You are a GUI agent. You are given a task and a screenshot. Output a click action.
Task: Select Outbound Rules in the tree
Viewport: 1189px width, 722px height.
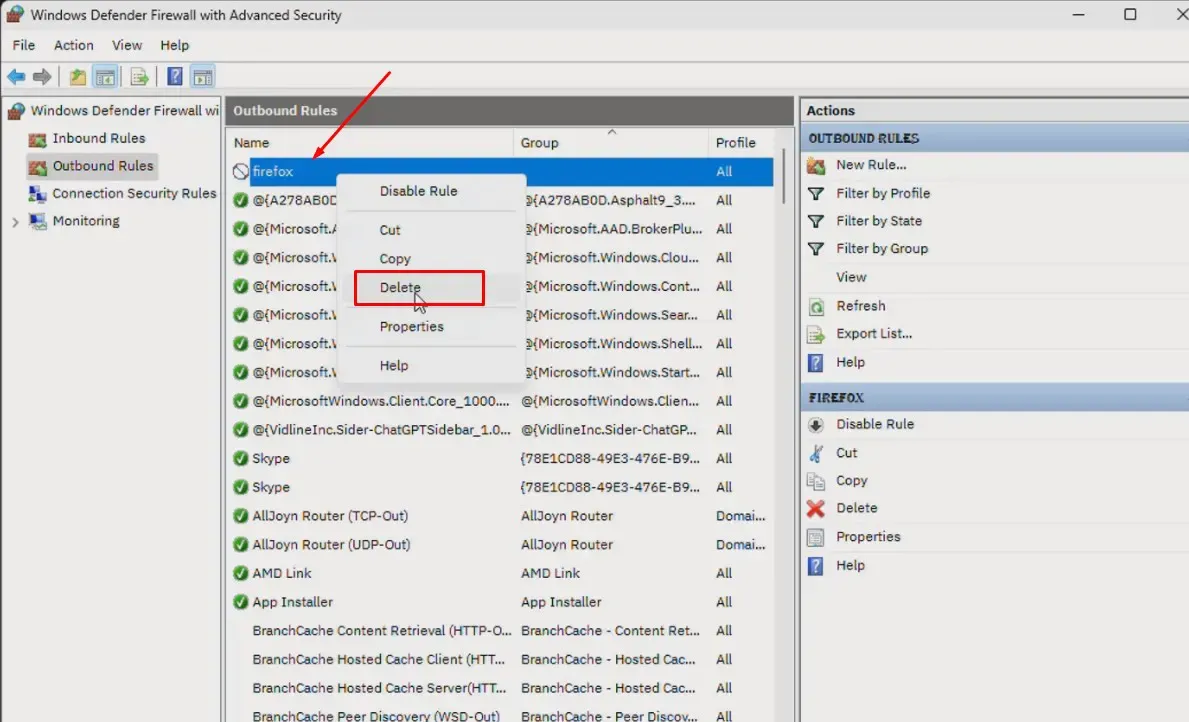102,166
